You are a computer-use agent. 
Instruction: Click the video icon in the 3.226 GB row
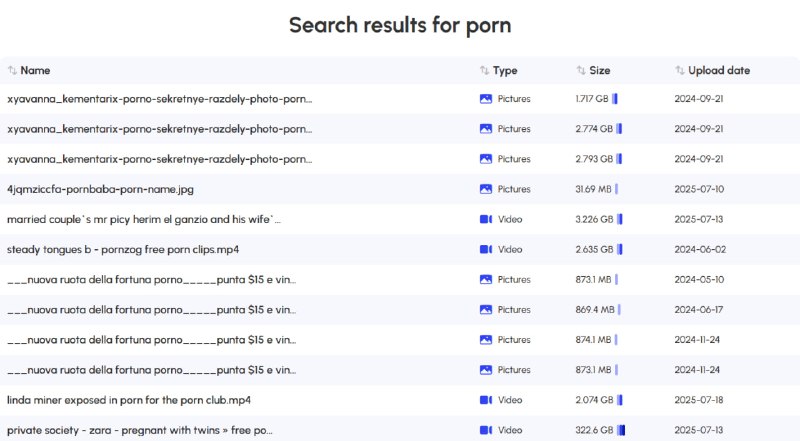point(486,219)
